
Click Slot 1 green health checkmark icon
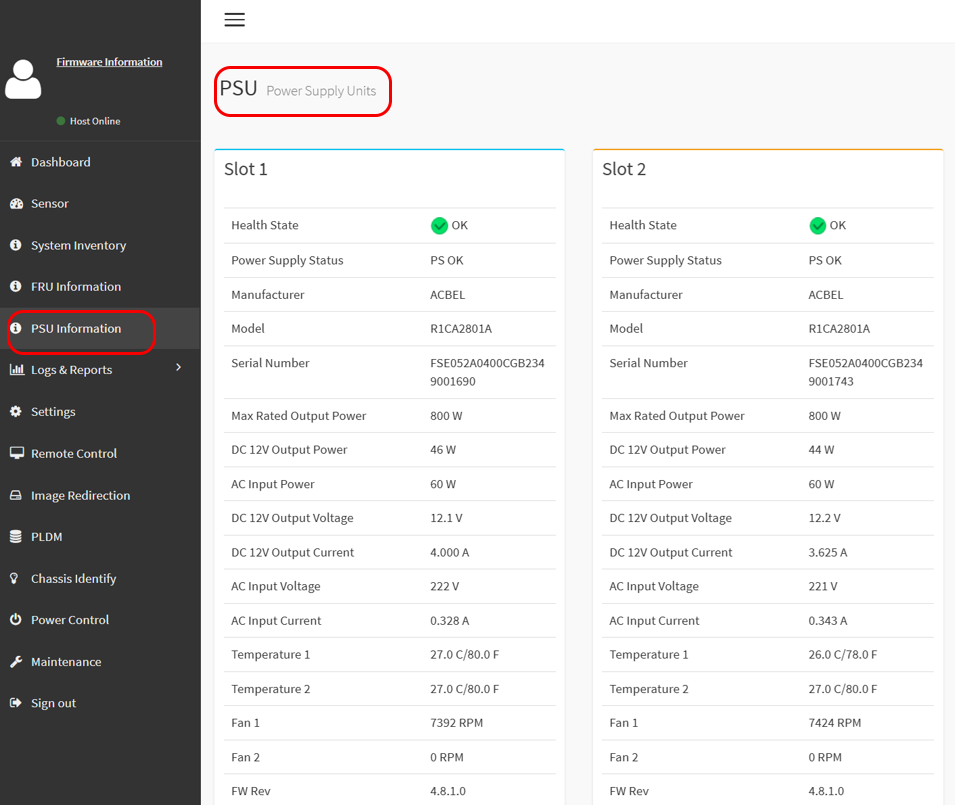[x=439, y=225]
